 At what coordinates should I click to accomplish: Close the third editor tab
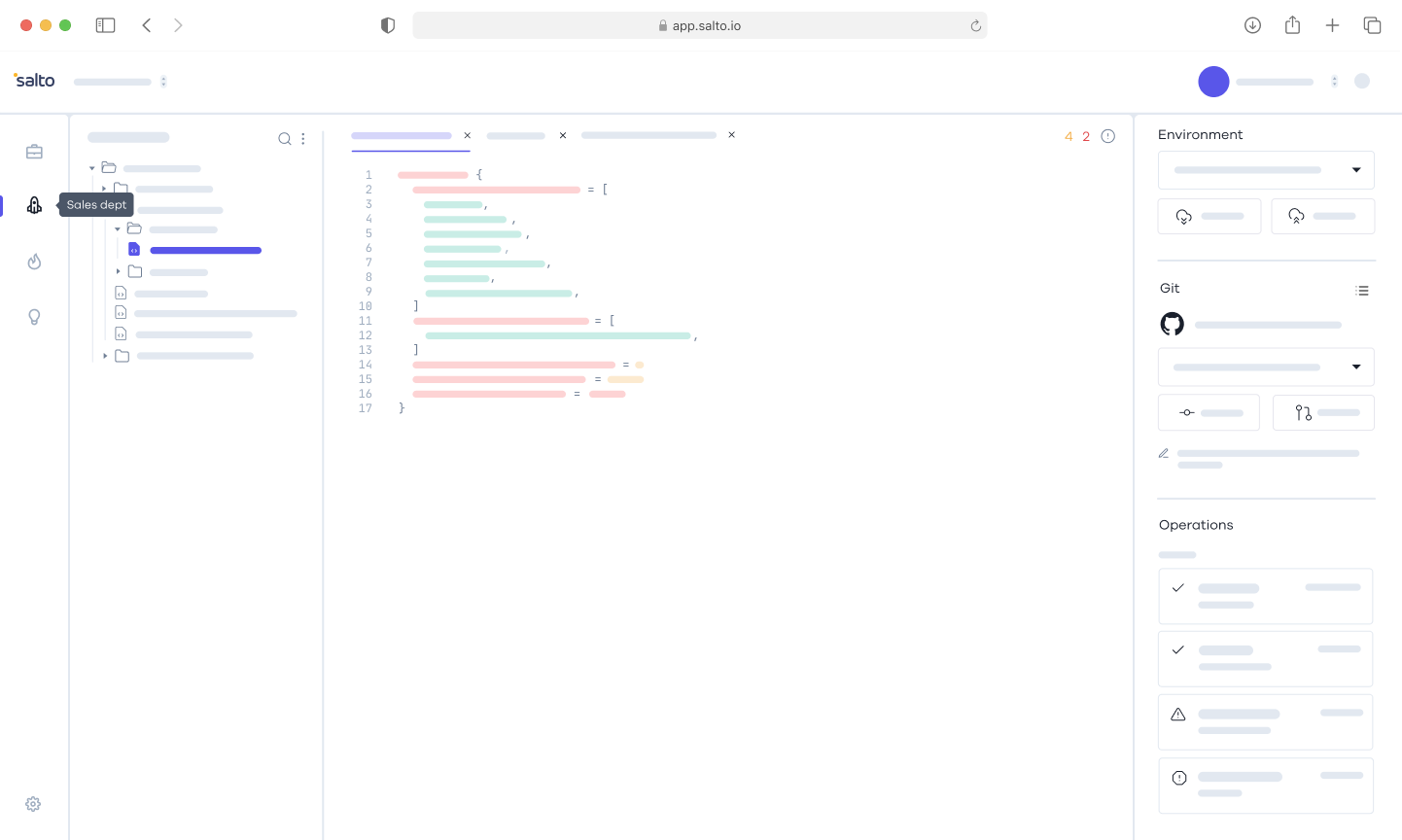[x=732, y=135]
